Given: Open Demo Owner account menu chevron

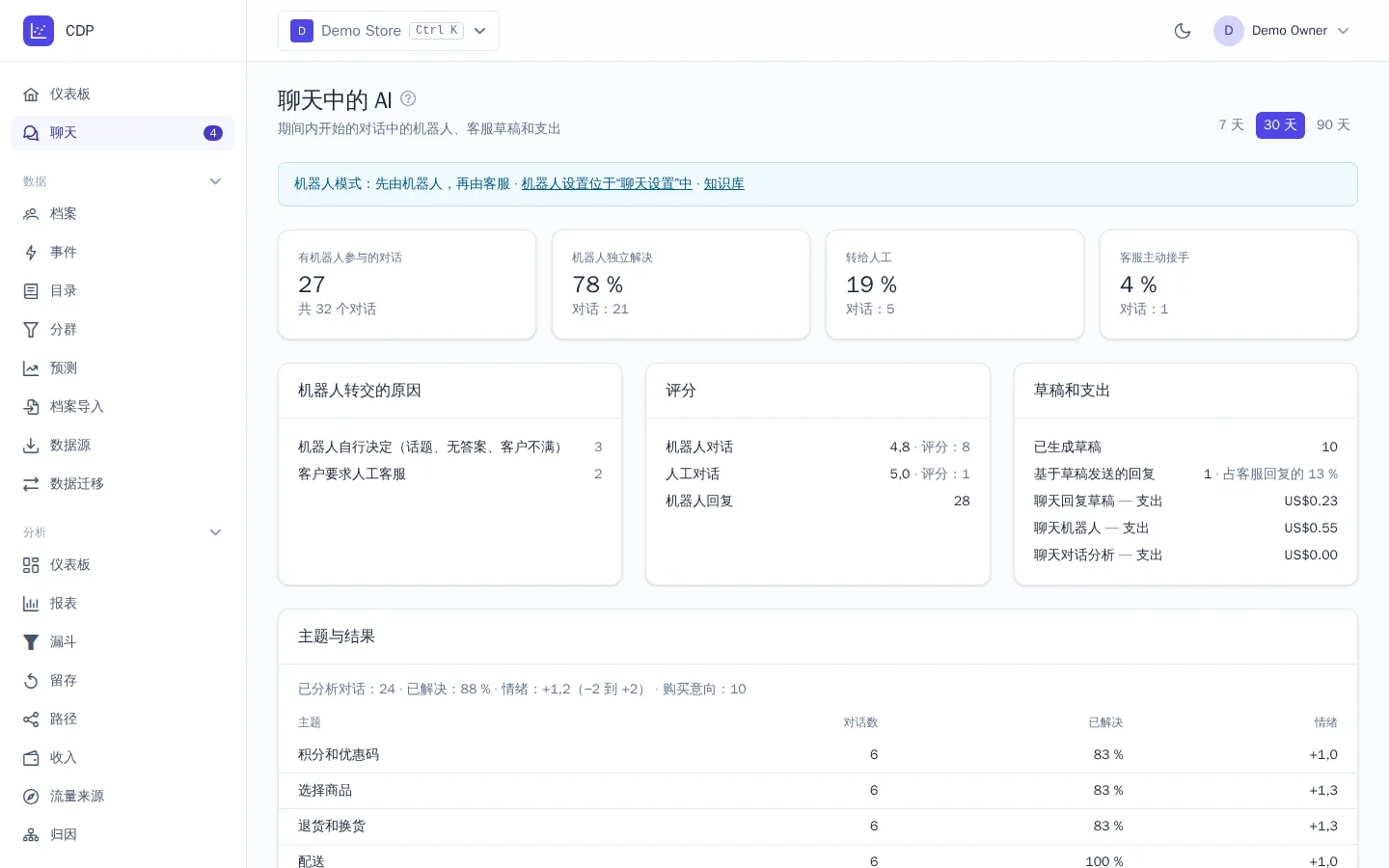Looking at the screenshot, I should 1344,31.
